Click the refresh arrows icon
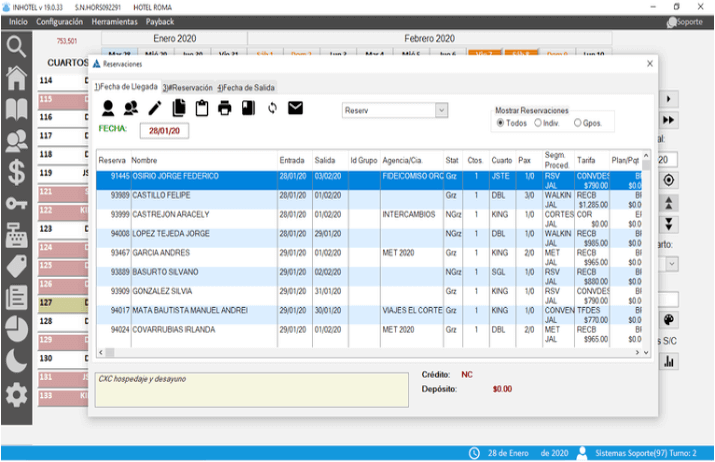 coord(272,108)
